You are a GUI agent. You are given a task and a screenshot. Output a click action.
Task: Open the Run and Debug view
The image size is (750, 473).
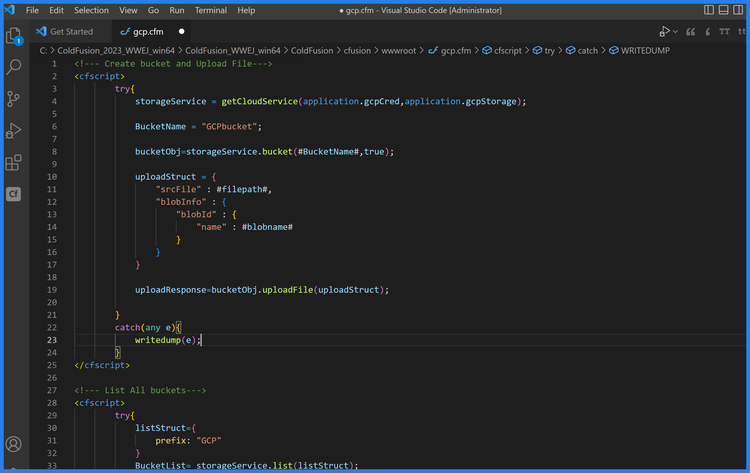pos(14,131)
